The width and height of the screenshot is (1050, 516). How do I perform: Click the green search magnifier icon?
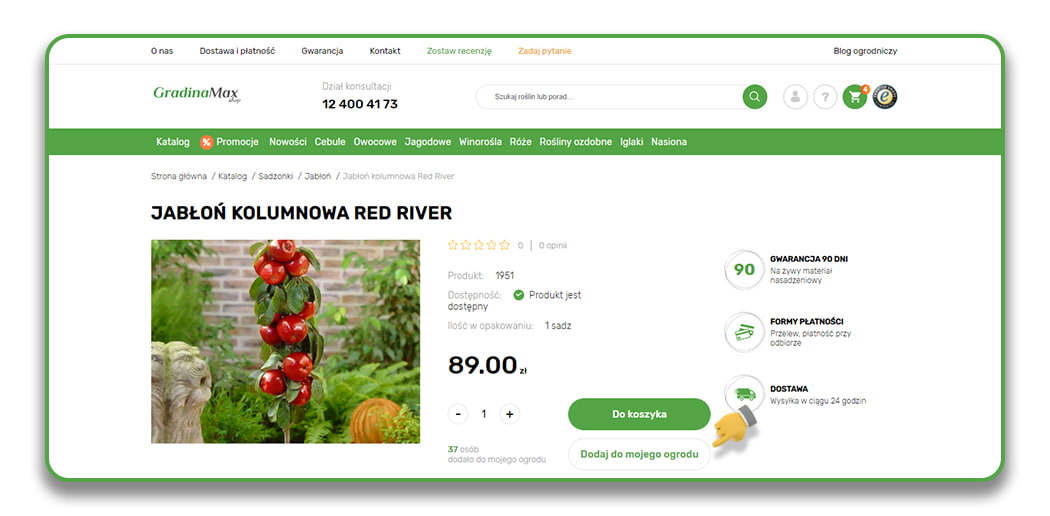click(755, 97)
